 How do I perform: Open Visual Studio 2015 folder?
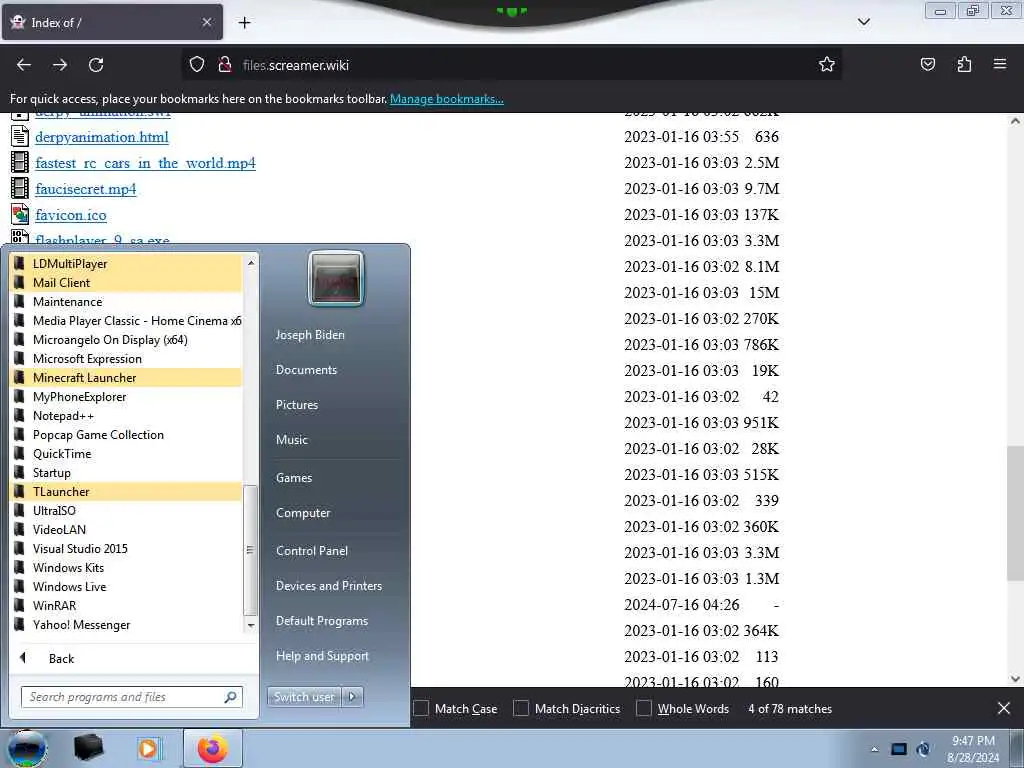pos(127,548)
